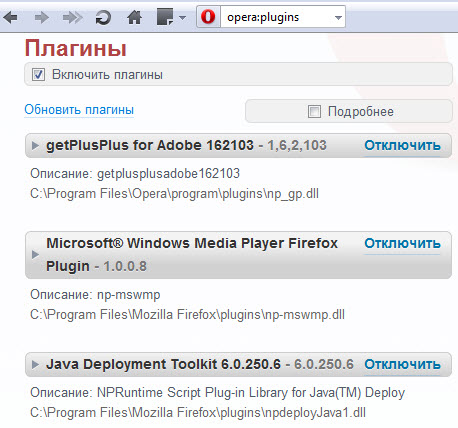The width and height of the screenshot is (458, 428).
Task: Toggle the Включить плагины checkbox
Action: (x=38, y=74)
